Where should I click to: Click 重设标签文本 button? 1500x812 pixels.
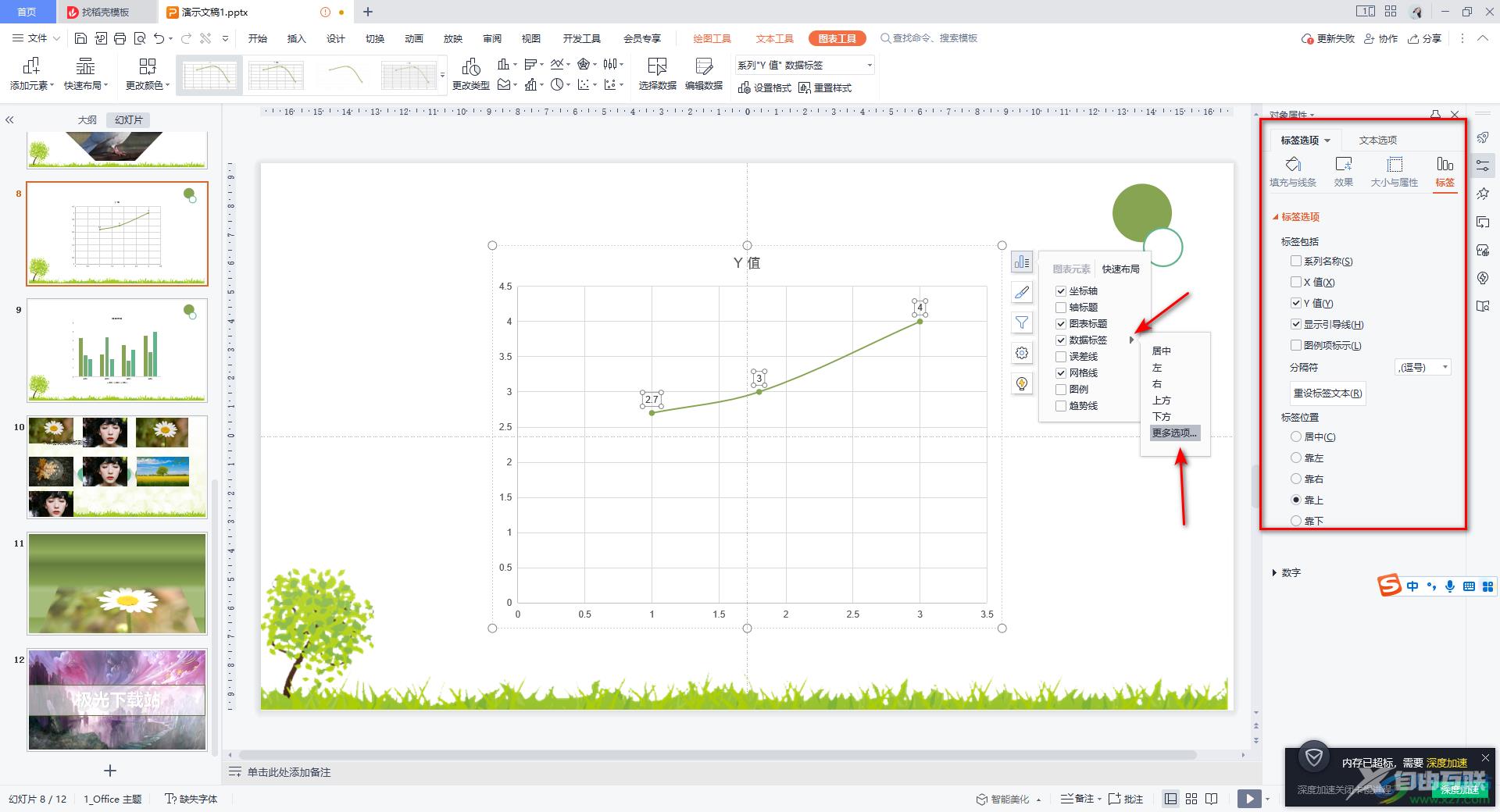click(1327, 394)
